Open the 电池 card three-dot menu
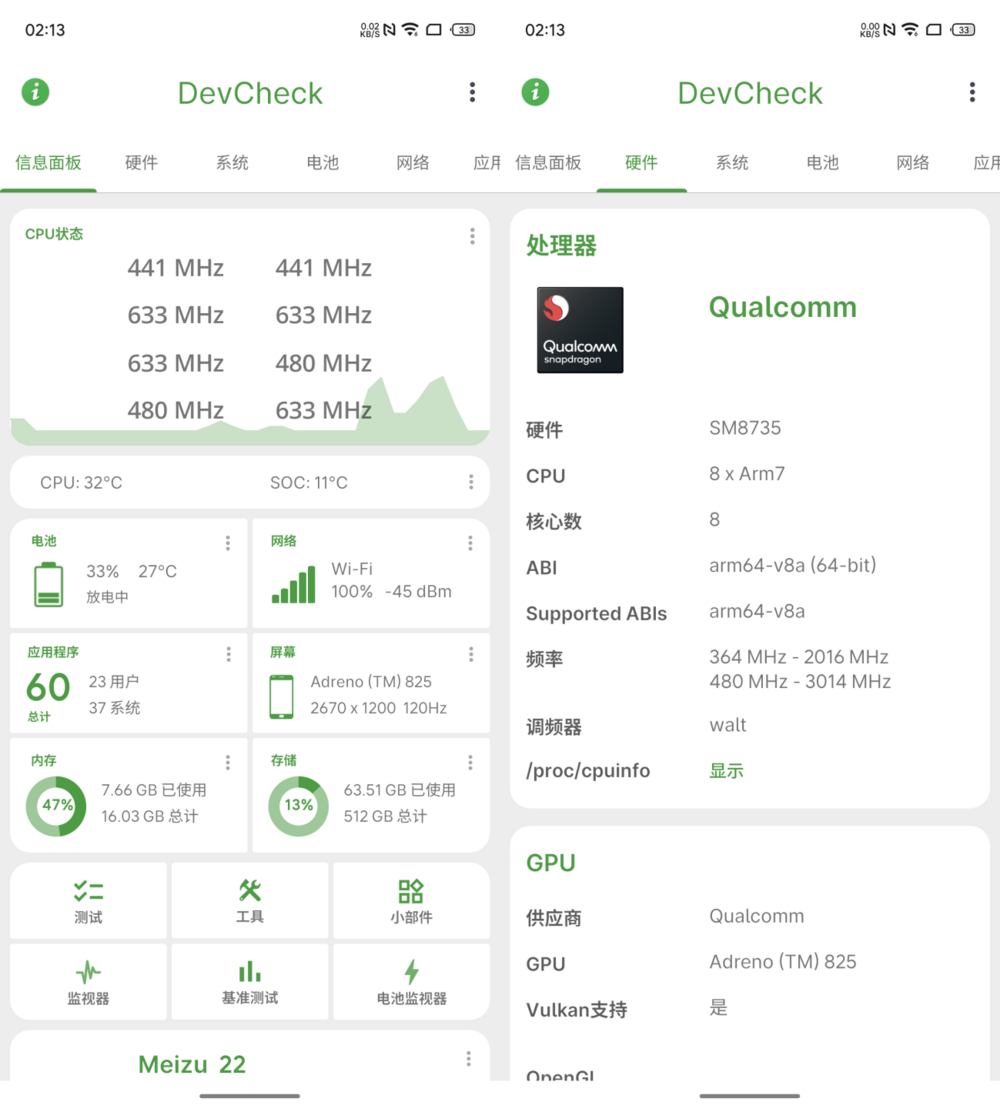Image resolution: width=1000 pixels, height=1112 pixels. tap(228, 543)
